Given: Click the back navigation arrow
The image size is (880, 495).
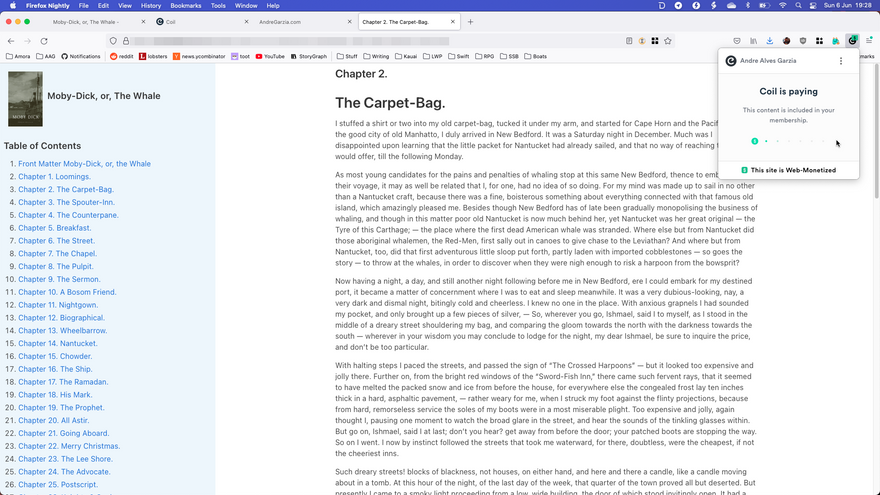Looking at the screenshot, I should point(12,41).
